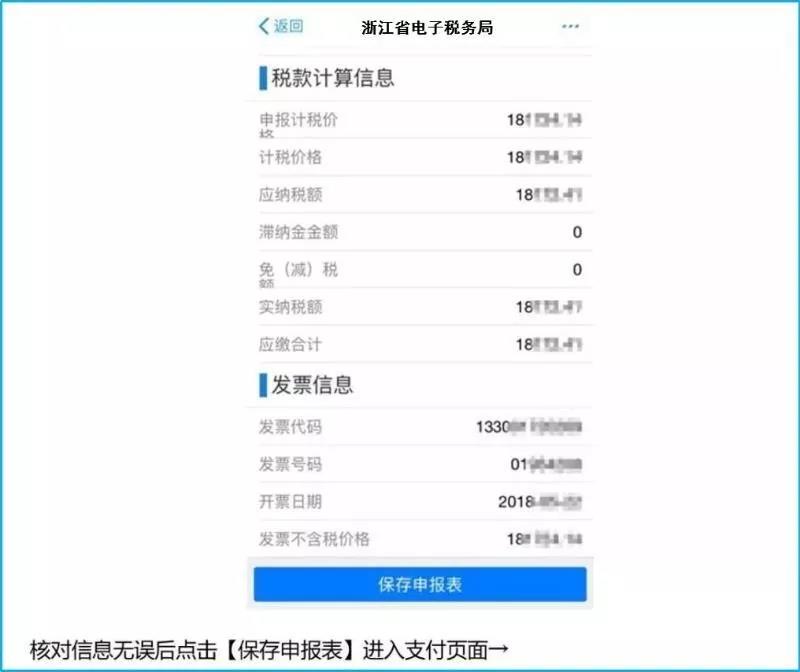Tap the 申报计税价格 row

point(420,121)
